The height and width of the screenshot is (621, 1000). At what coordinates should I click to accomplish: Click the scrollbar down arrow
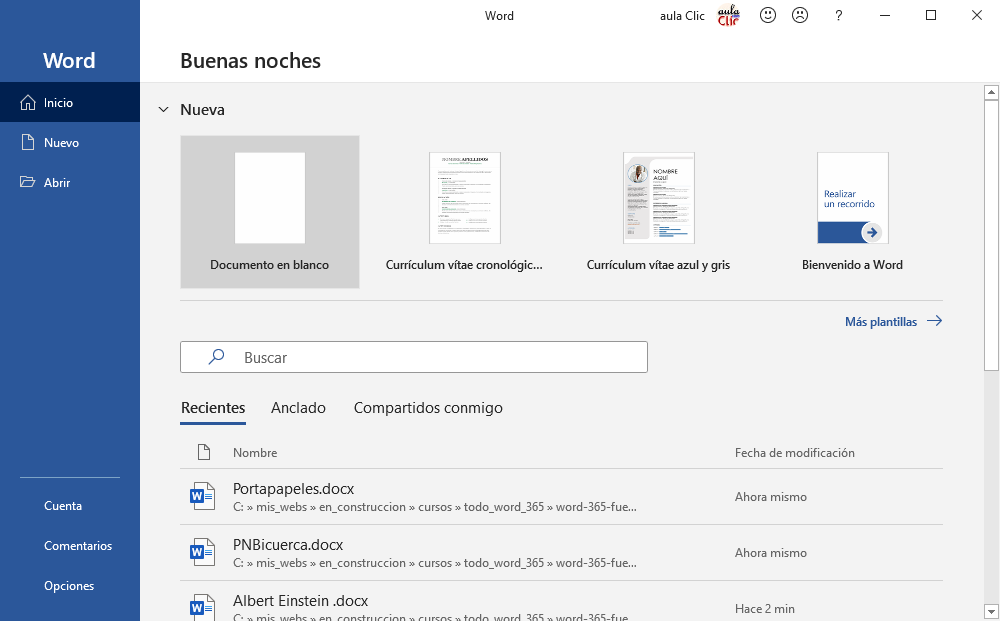pos(991,611)
